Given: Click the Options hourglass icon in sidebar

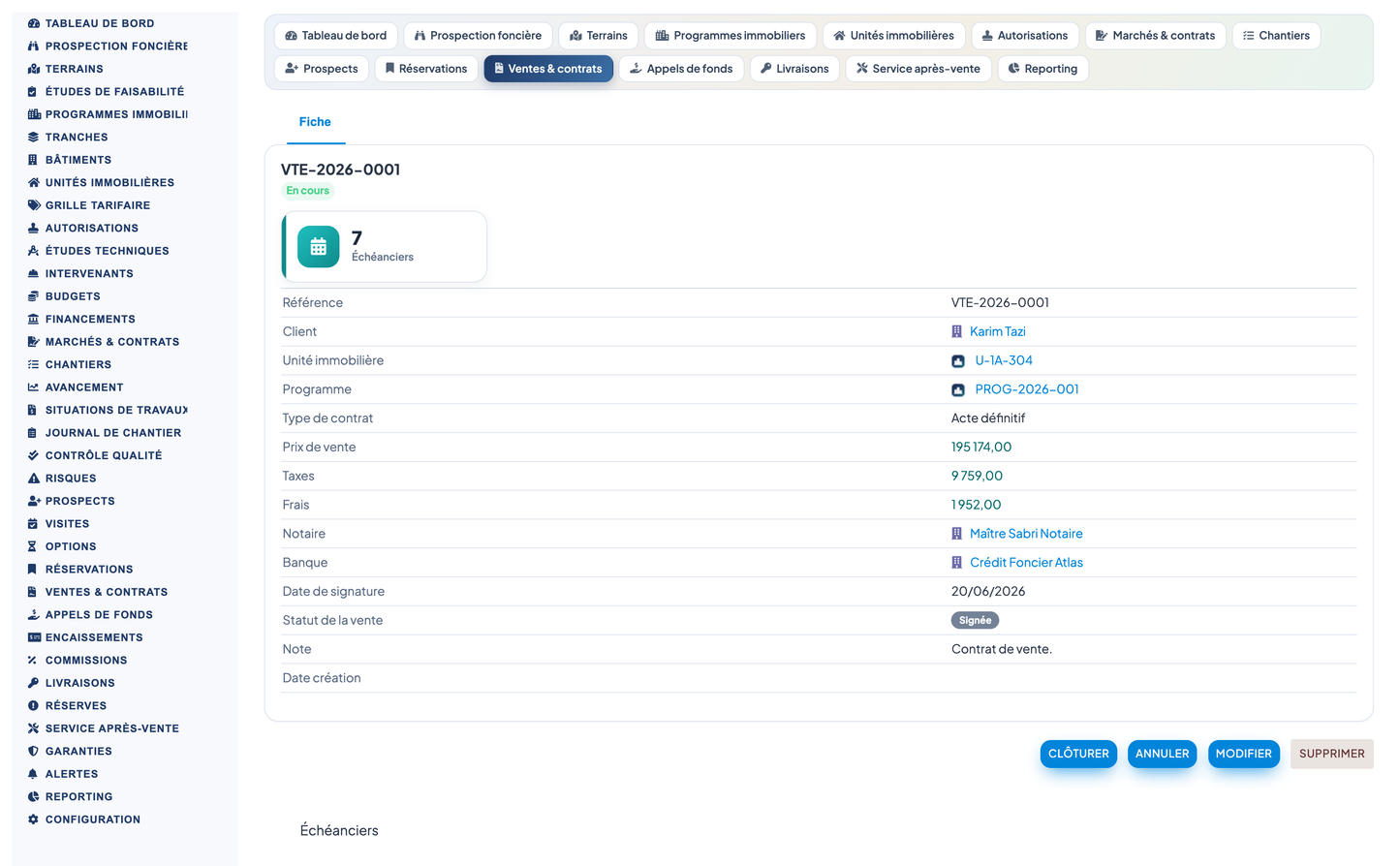Looking at the screenshot, I should tap(33, 546).
